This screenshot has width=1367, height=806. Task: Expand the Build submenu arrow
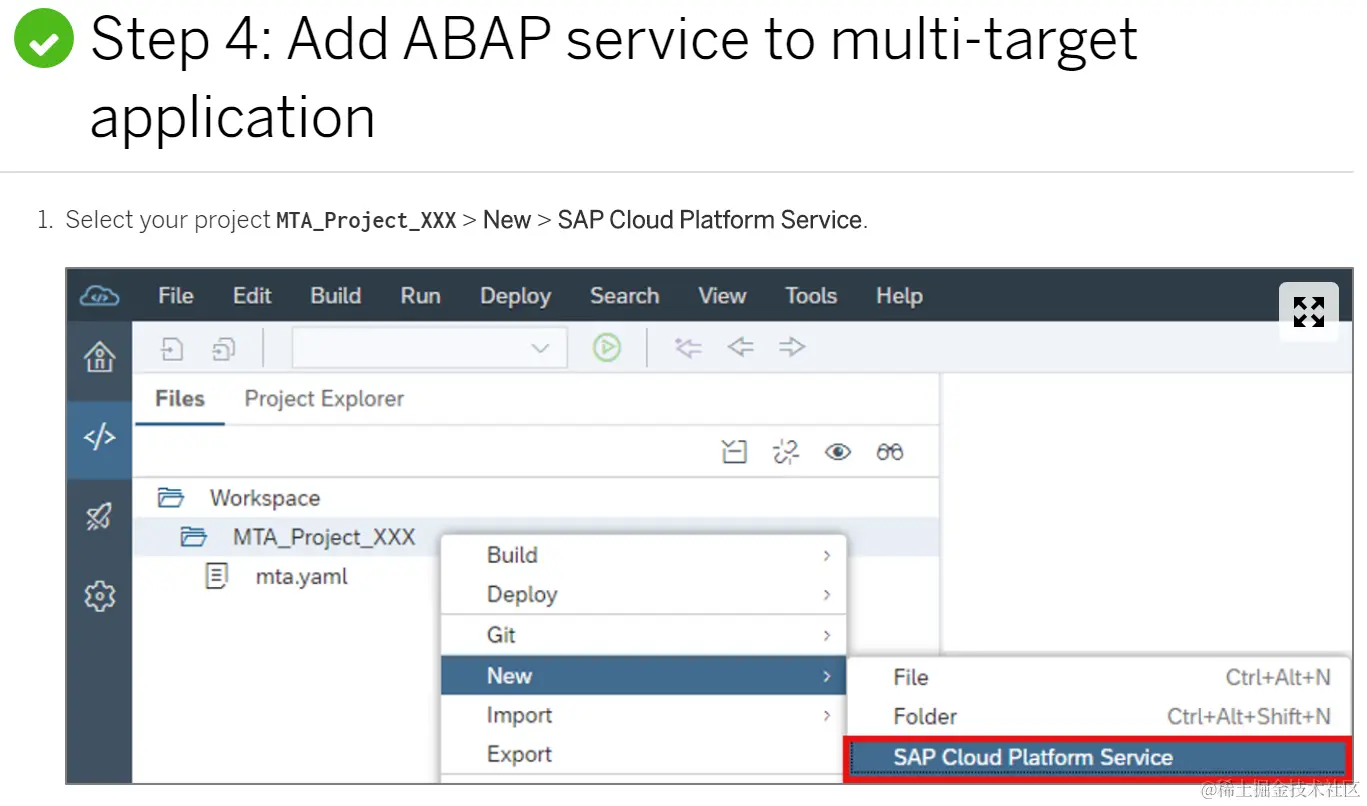pyautogui.click(x=826, y=555)
